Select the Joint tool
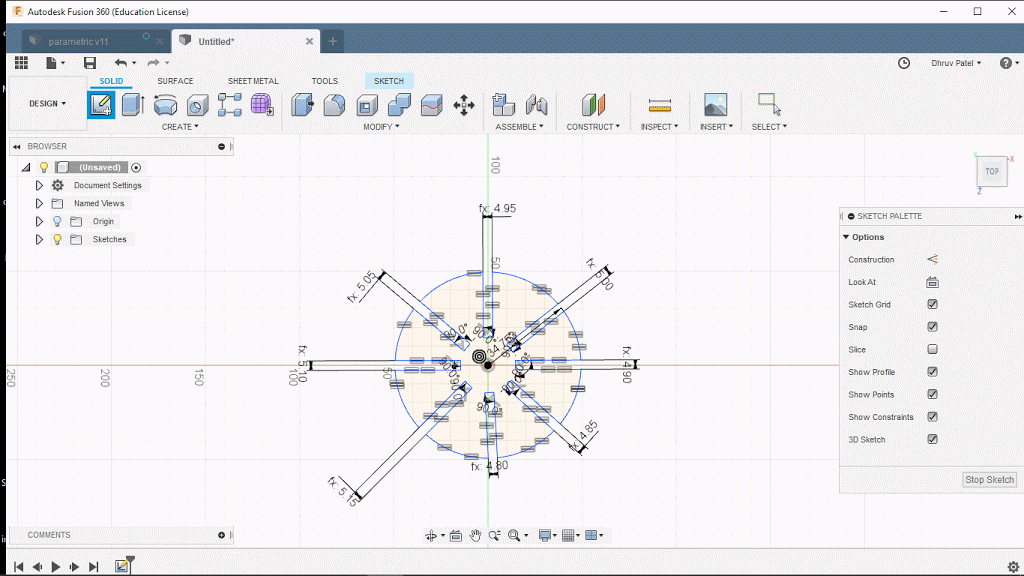Screen dimensions: 1024x576 pyautogui.click(x=536, y=105)
